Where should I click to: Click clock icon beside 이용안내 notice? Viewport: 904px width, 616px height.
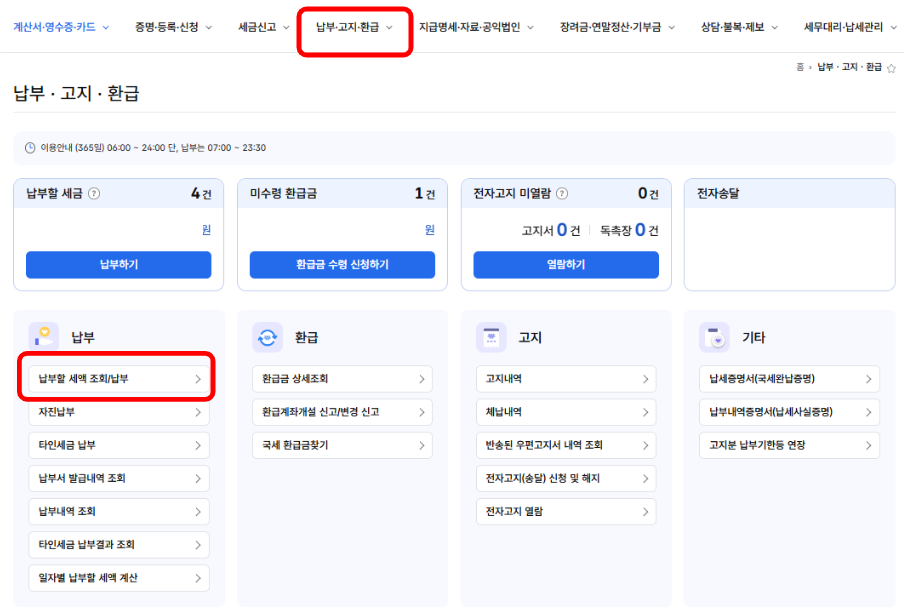pos(30,148)
